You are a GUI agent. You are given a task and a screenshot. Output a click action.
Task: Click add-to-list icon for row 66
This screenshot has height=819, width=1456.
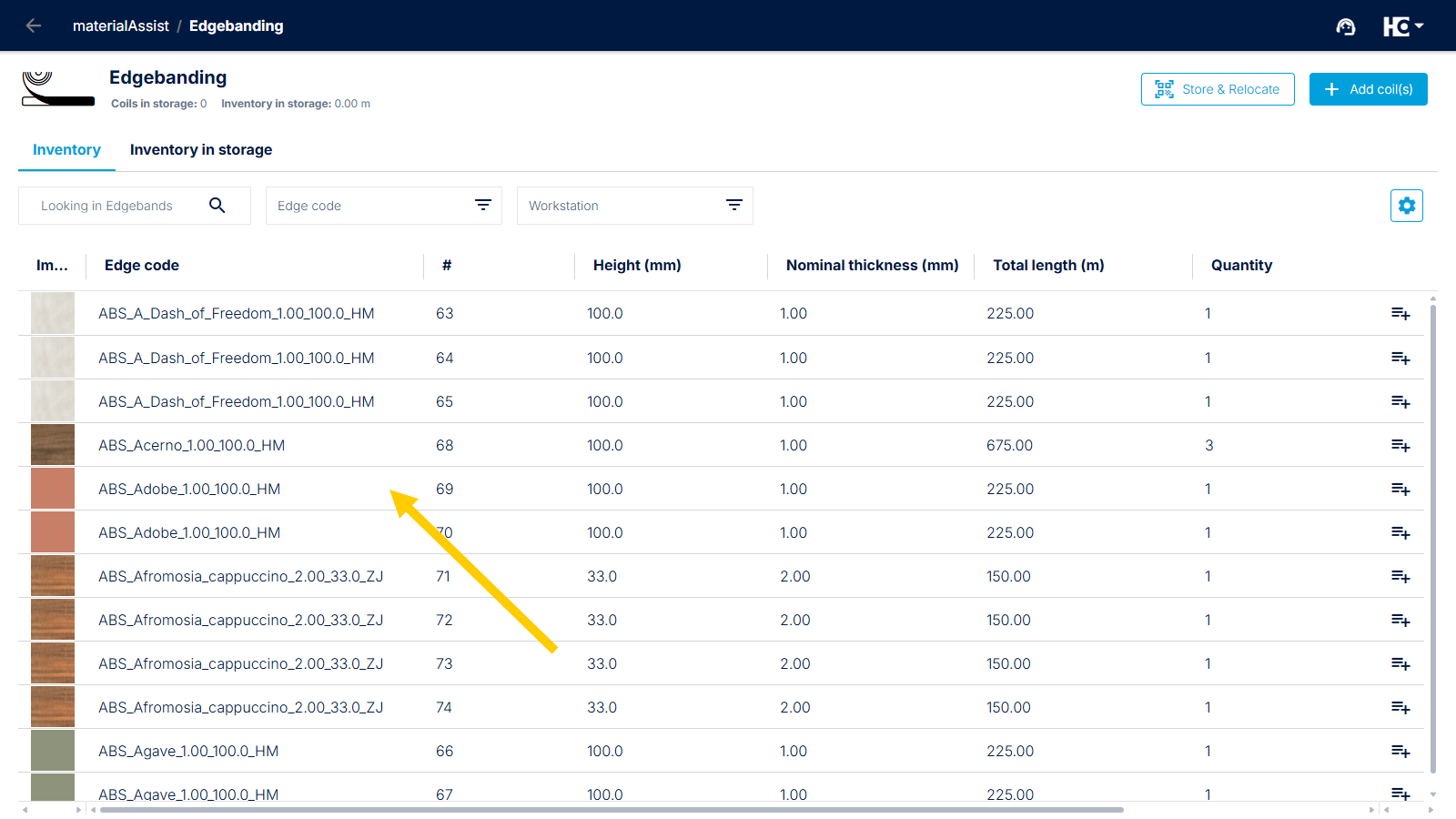point(1400,751)
